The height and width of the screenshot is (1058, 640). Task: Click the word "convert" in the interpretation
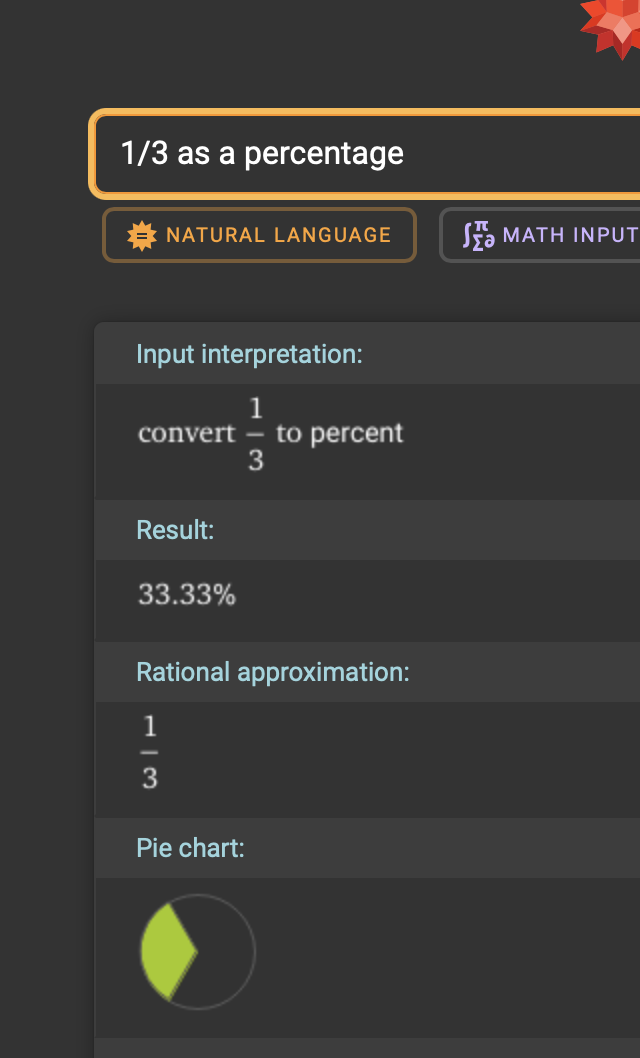pyautogui.click(x=187, y=433)
